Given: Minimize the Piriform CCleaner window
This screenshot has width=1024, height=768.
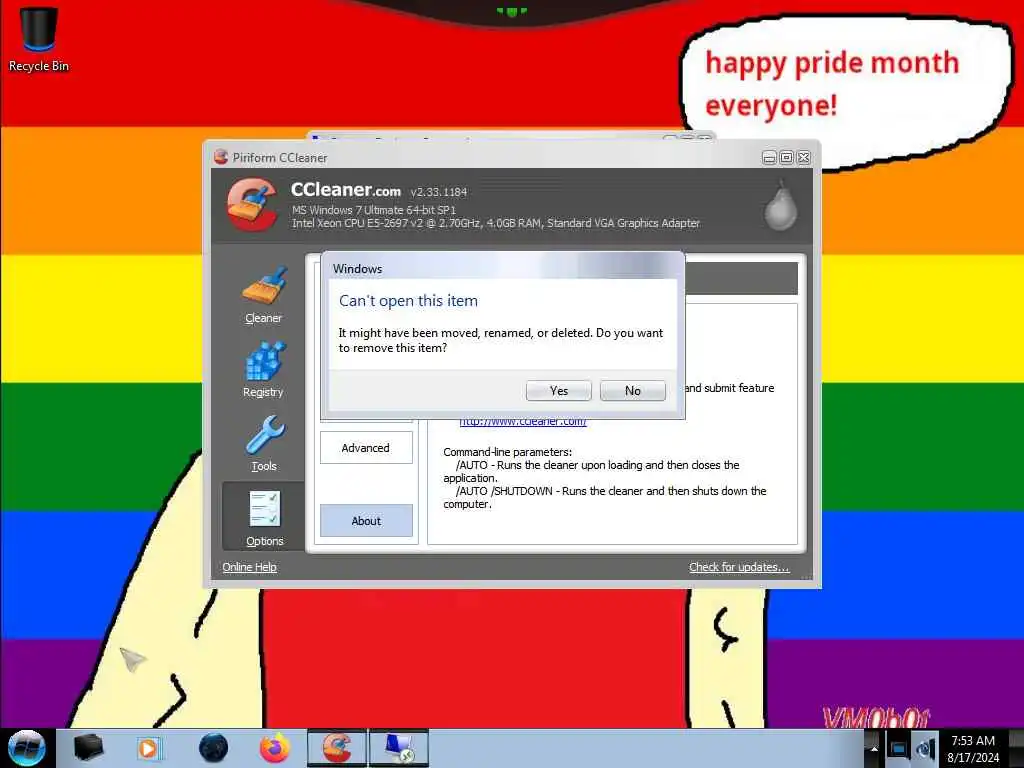Looking at the screenshot, I should coord(769,157).
